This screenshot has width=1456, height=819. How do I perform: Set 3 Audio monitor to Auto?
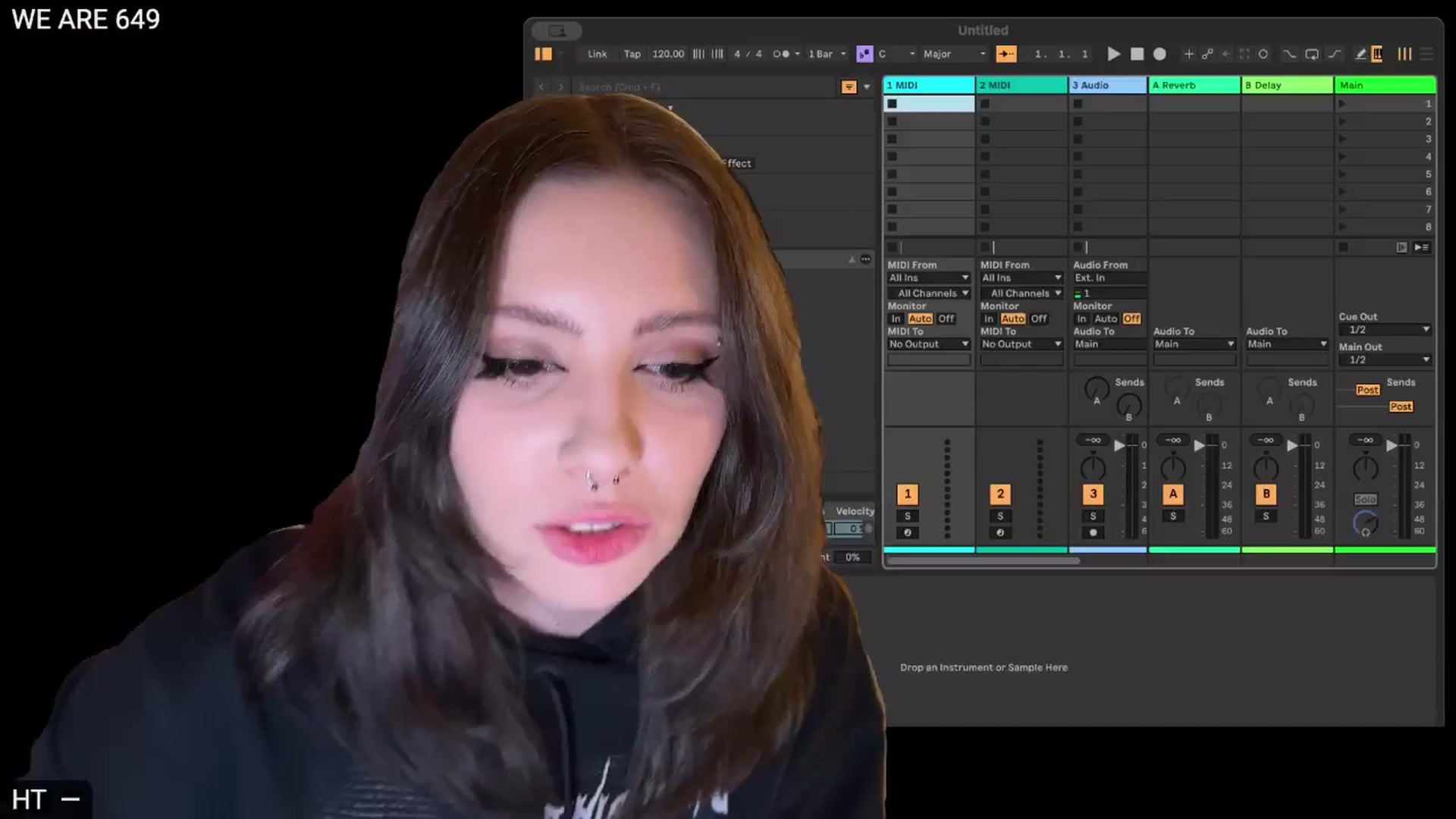1106,318
